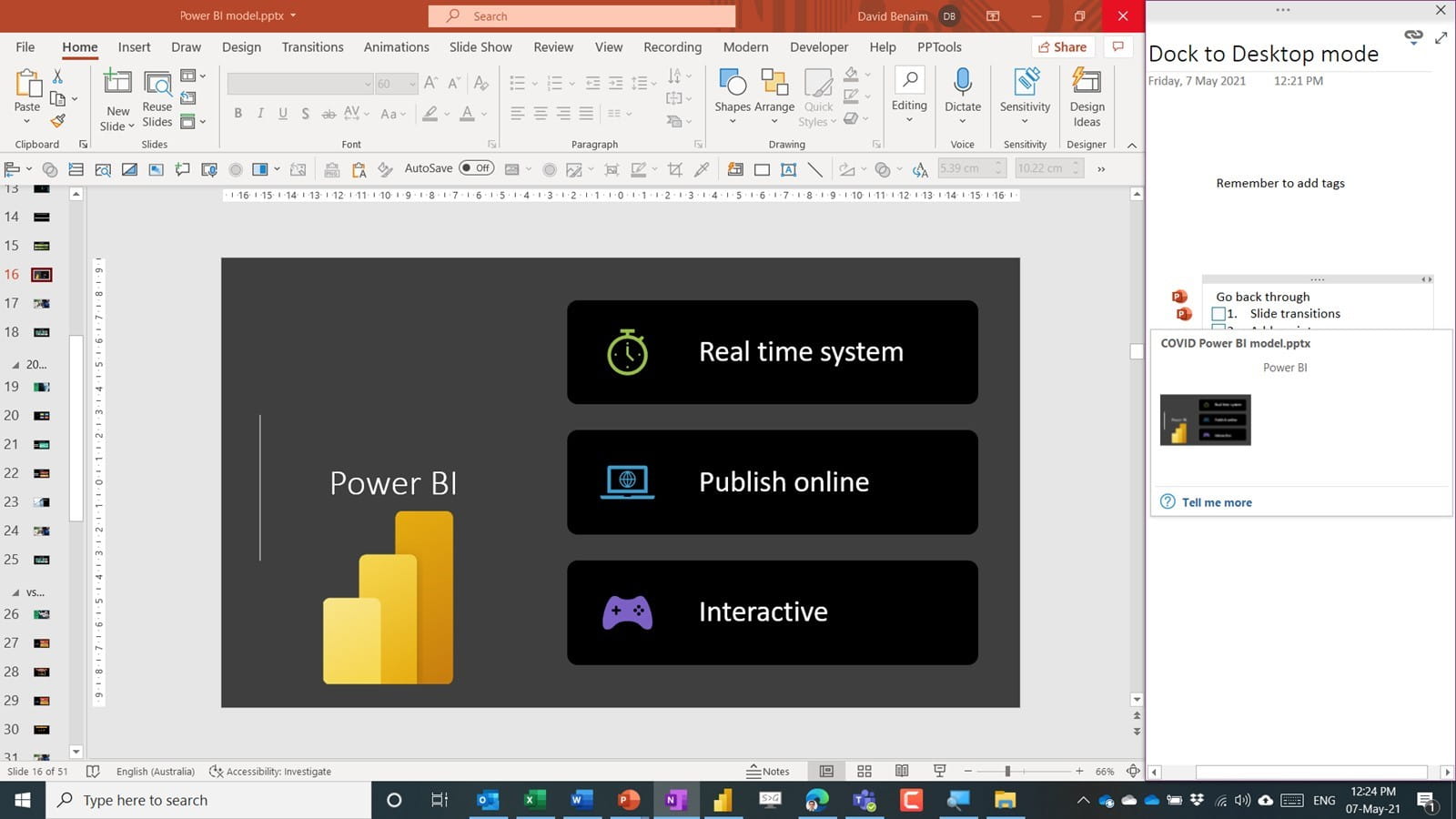This screenshot has width=1456, height=819.
Task: Open the Transitions ribbon tab
Action: [x=312, y=47]
